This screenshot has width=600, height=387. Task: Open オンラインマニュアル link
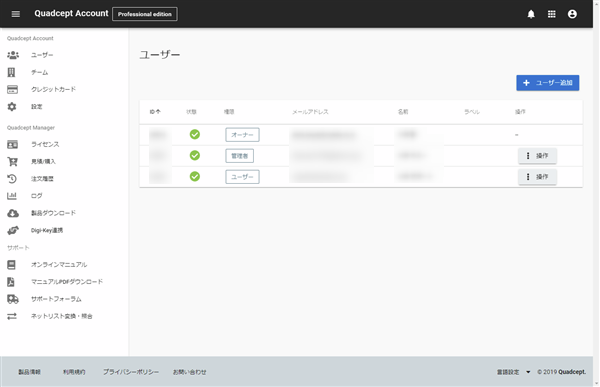click(59, 265)
